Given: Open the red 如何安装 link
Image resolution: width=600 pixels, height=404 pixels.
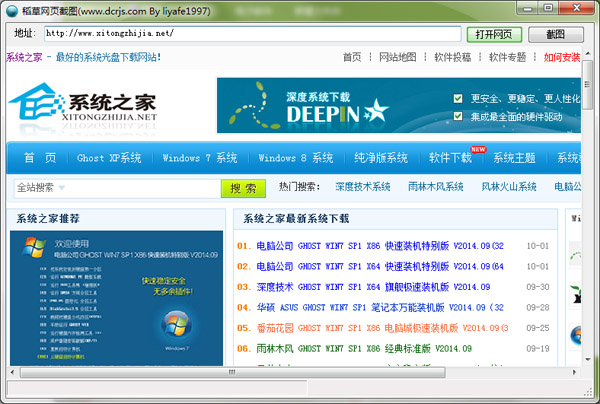Looking at the screenshot, I should coord(562,57).
